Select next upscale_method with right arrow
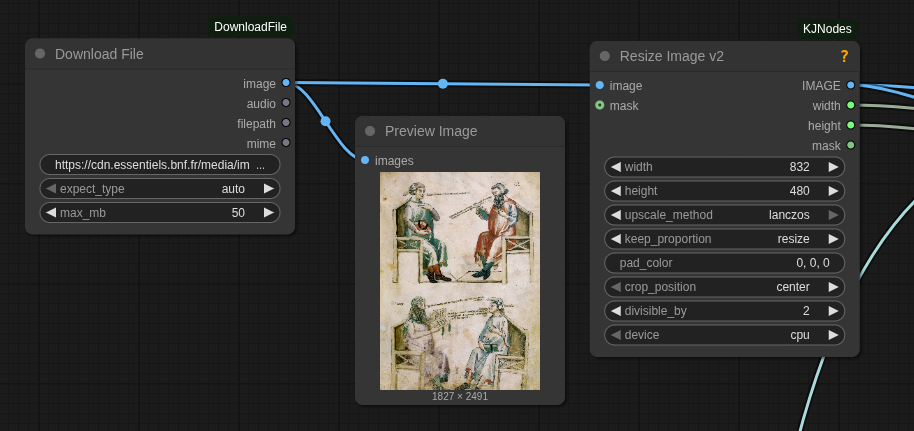The height and width of the screenshot is (431, 914). click(x=834, y=215)
